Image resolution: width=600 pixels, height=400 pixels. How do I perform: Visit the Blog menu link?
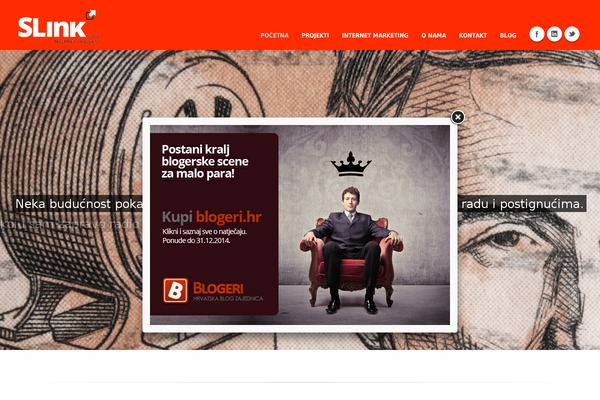[x=508, y=35]
